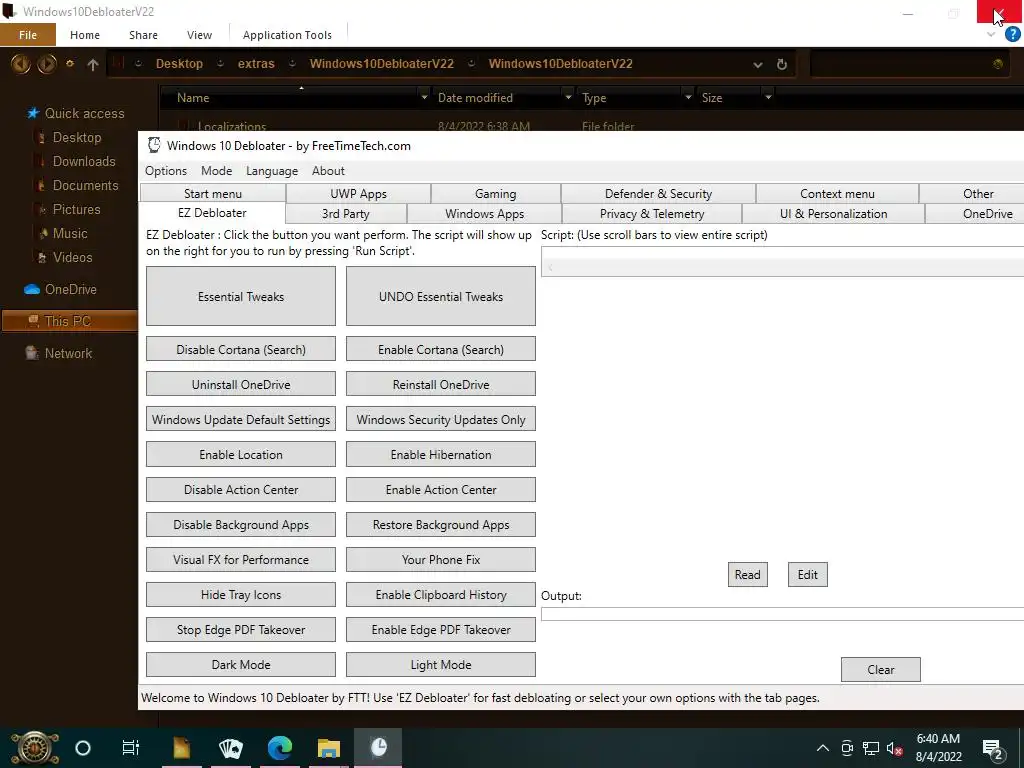Click the Clear output button

click(880, 669)
